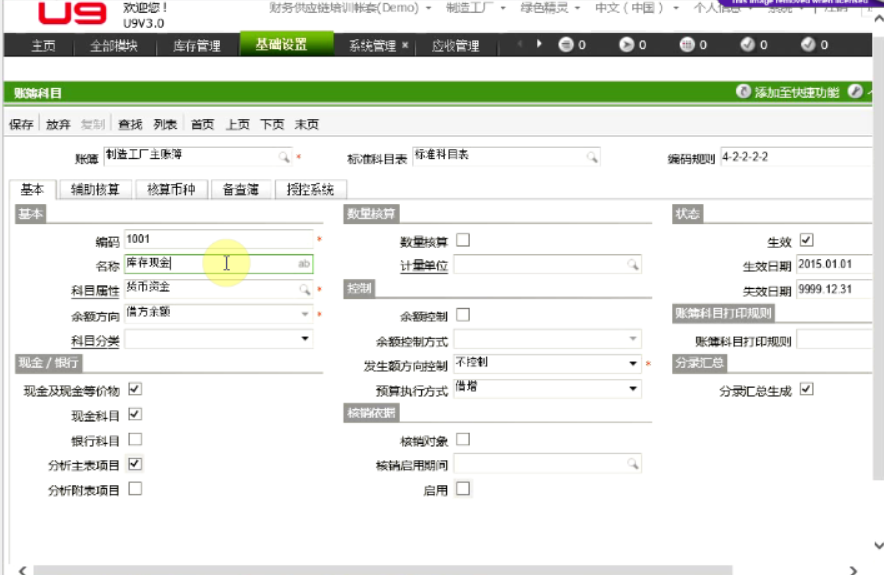Click the 列表 button
The image size is (884, 575).
[165, 124]
